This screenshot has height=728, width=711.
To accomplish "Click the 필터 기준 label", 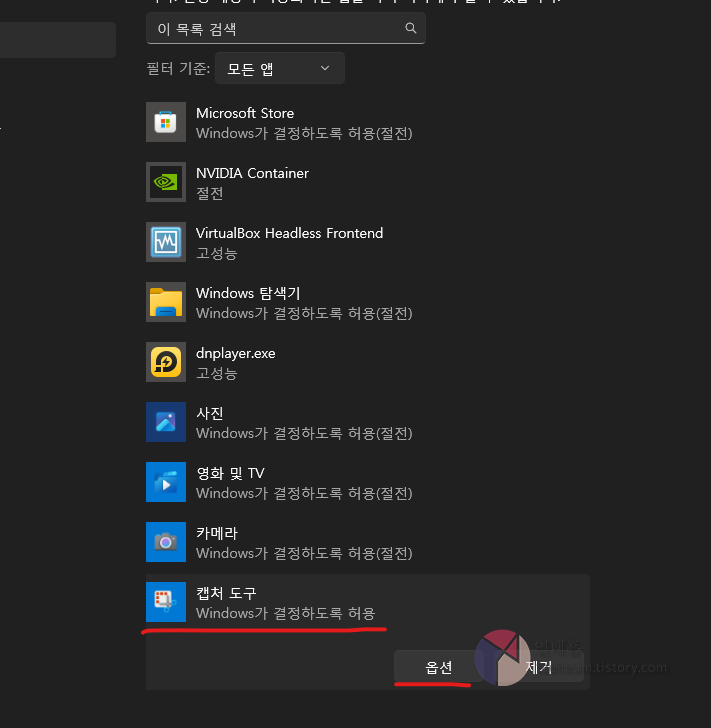I will tap(178, 69).
